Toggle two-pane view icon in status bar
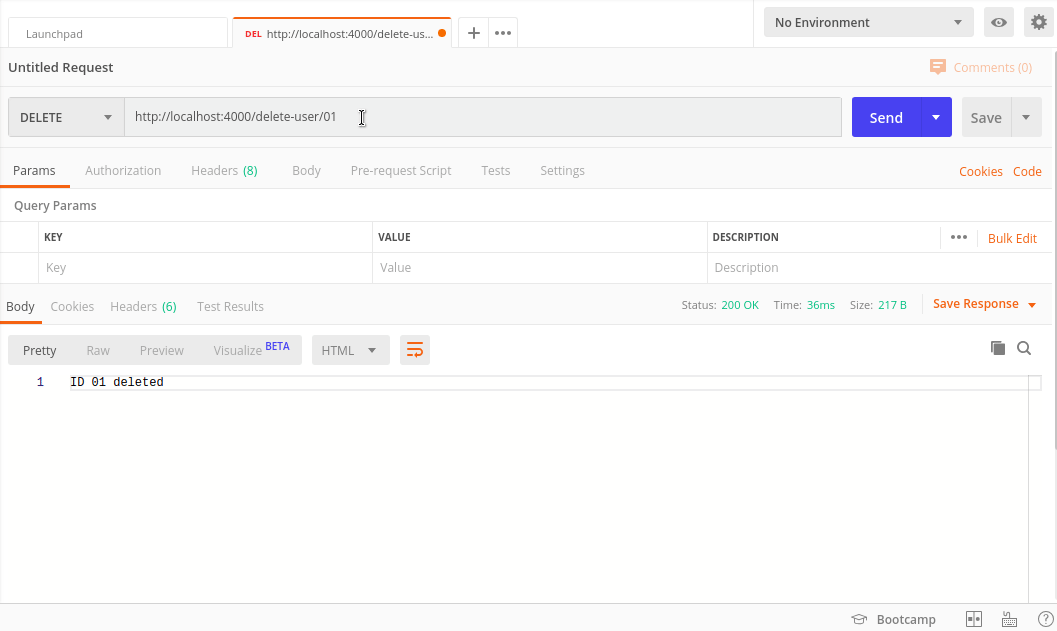This screenshot has width=1057, height=631. (x=973, y=619)
